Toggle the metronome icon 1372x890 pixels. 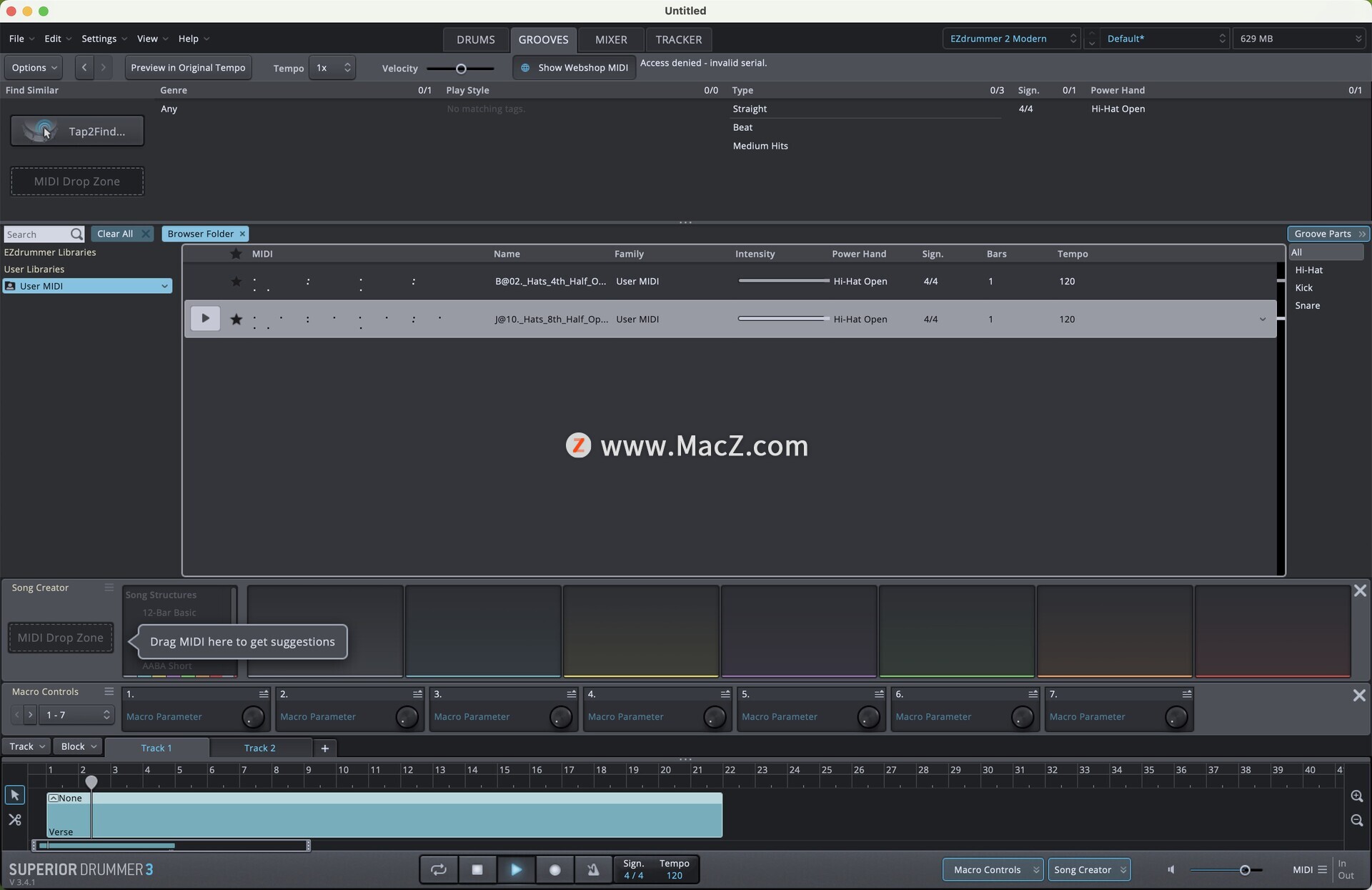(593, 869)
